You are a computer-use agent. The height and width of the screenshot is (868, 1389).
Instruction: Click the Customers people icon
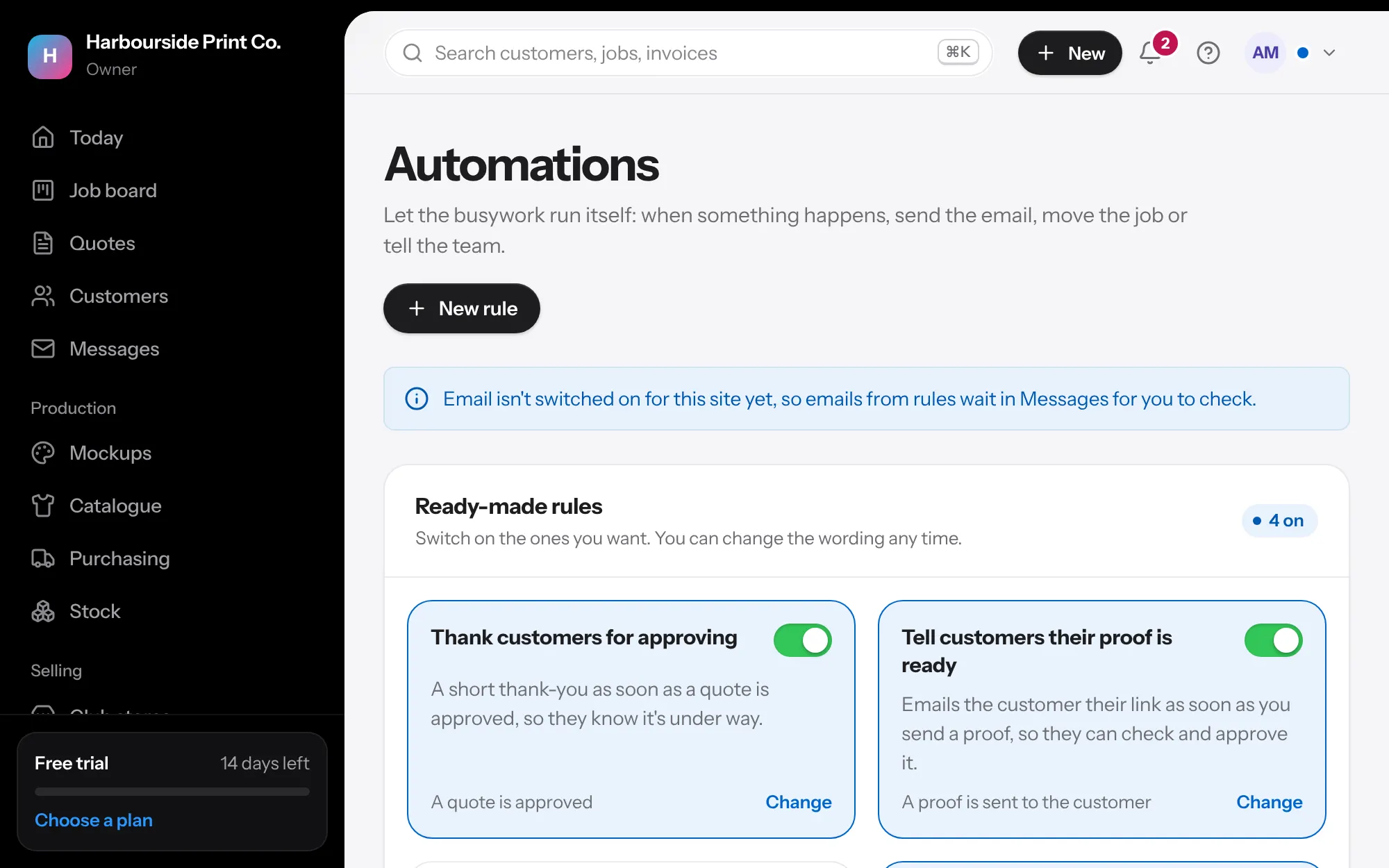[43, 296]
